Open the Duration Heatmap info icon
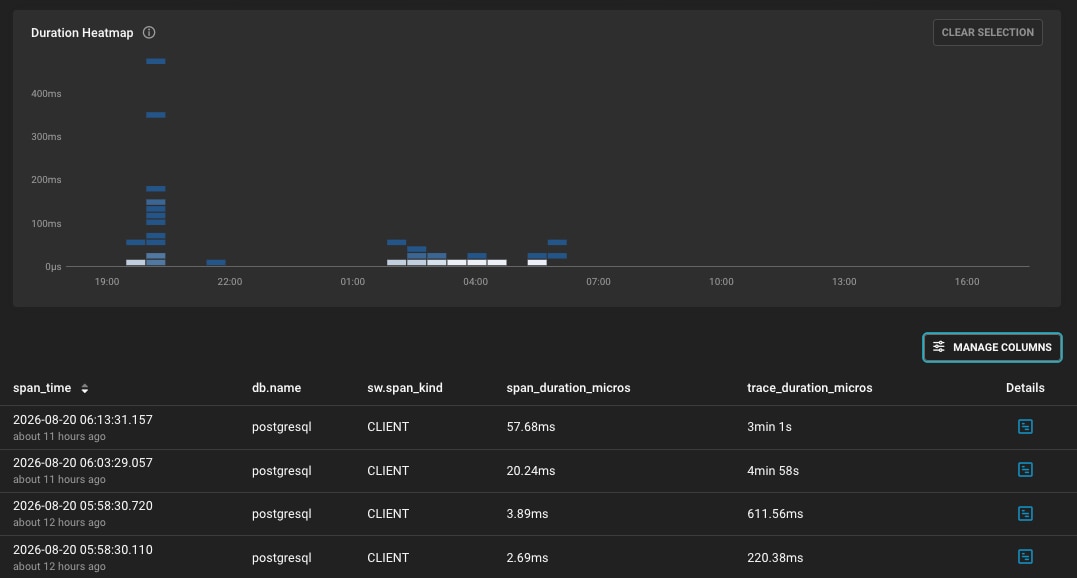 [x=149, y=32]
